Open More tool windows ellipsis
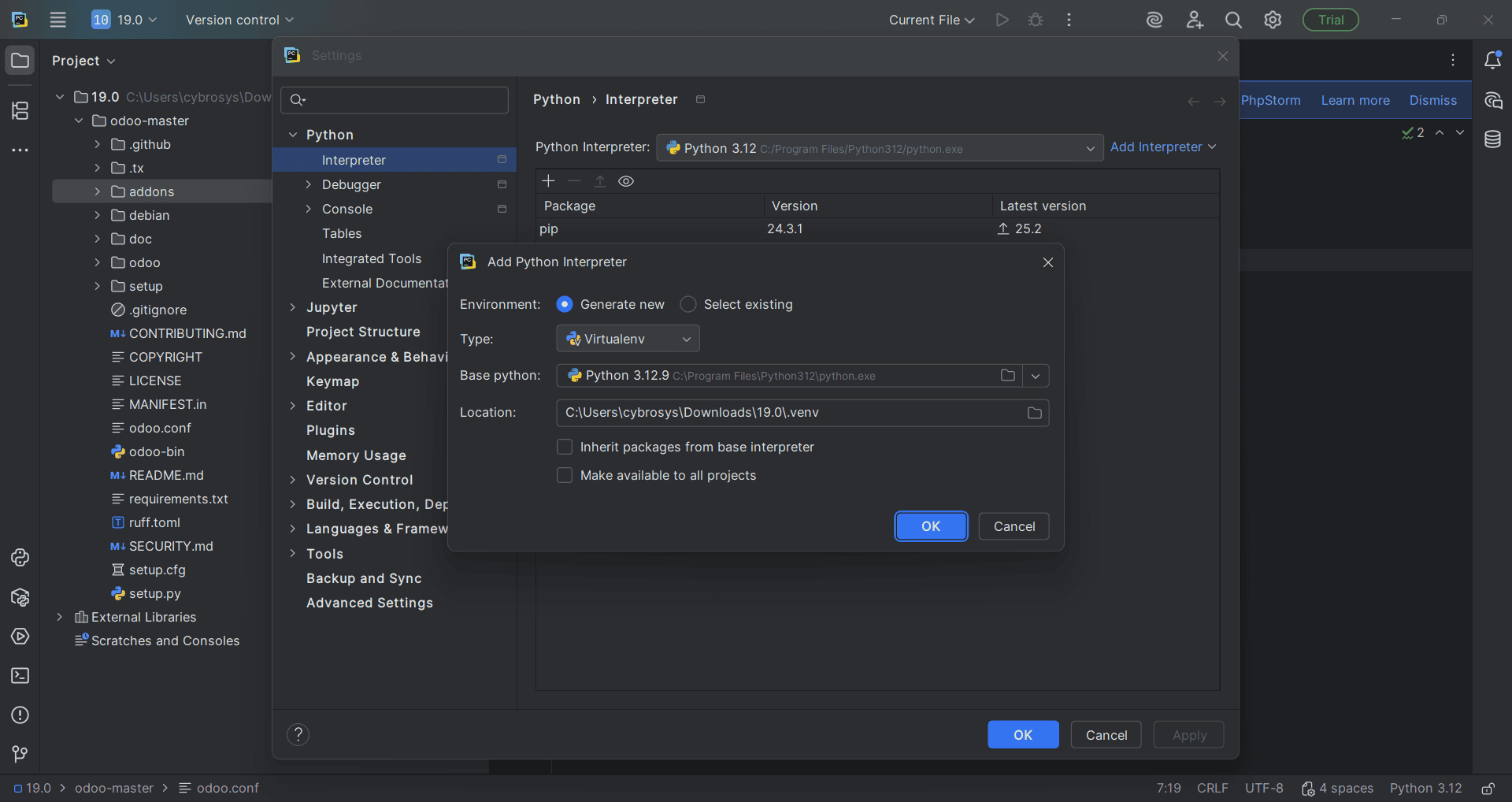Viewport: 1512px width, 802px height. [20, 150]
